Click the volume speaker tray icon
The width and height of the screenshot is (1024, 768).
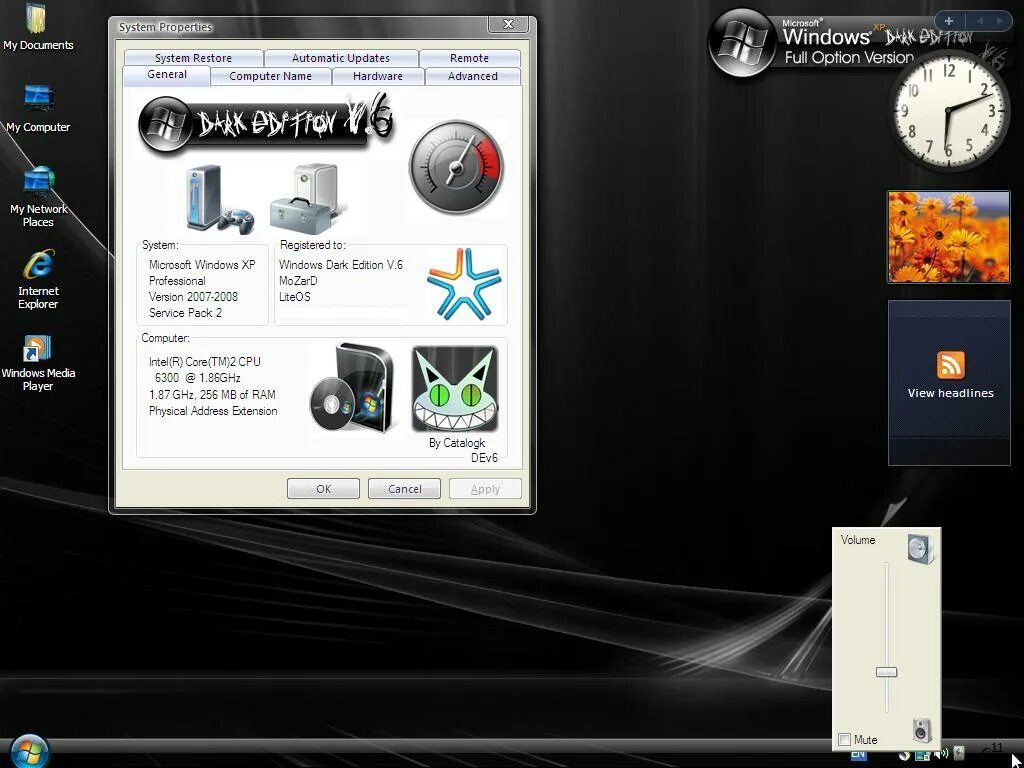point(941,755)
